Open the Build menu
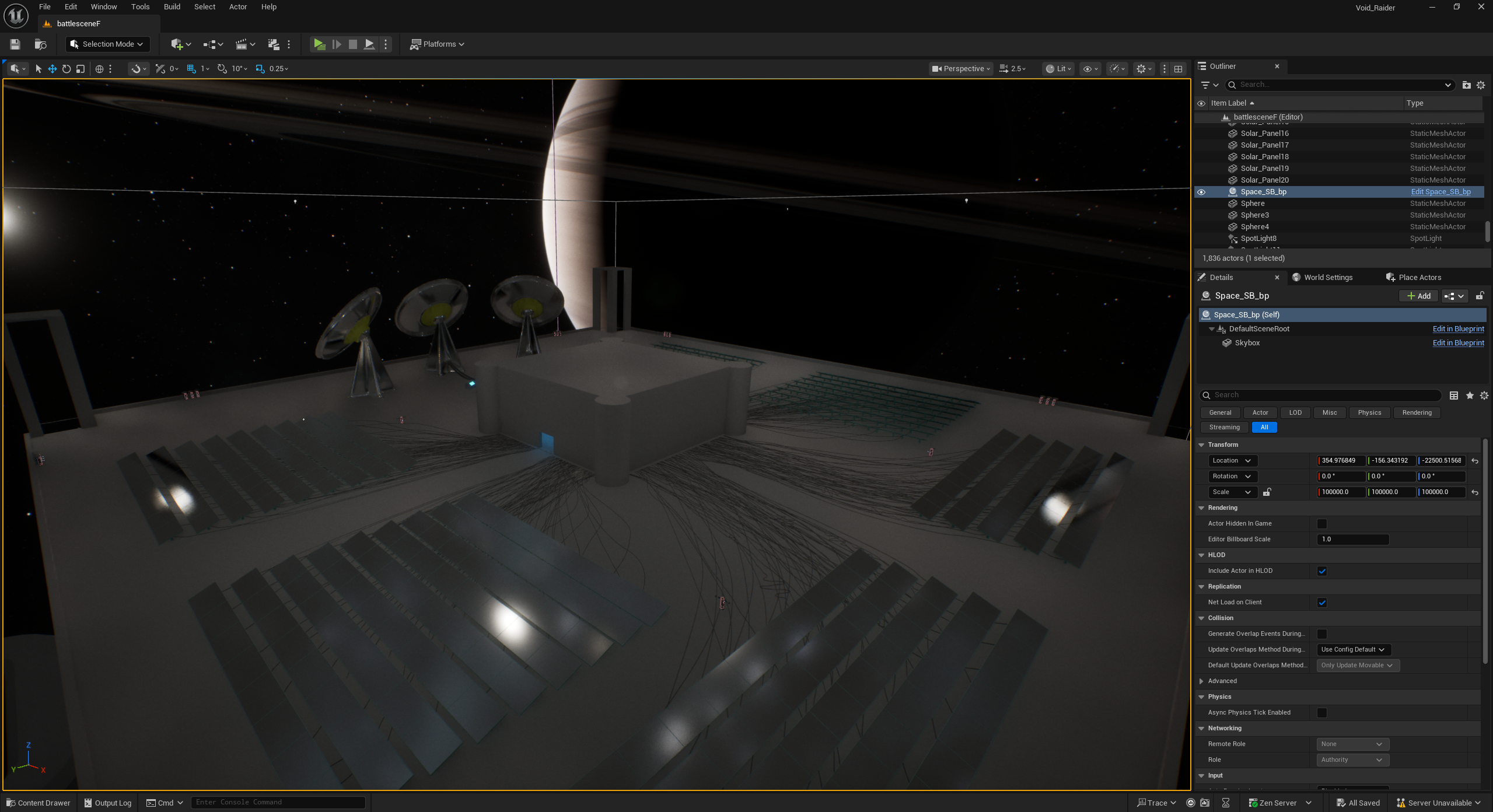Viewport: 1493px width, 812px height. [x=172, y=7]
